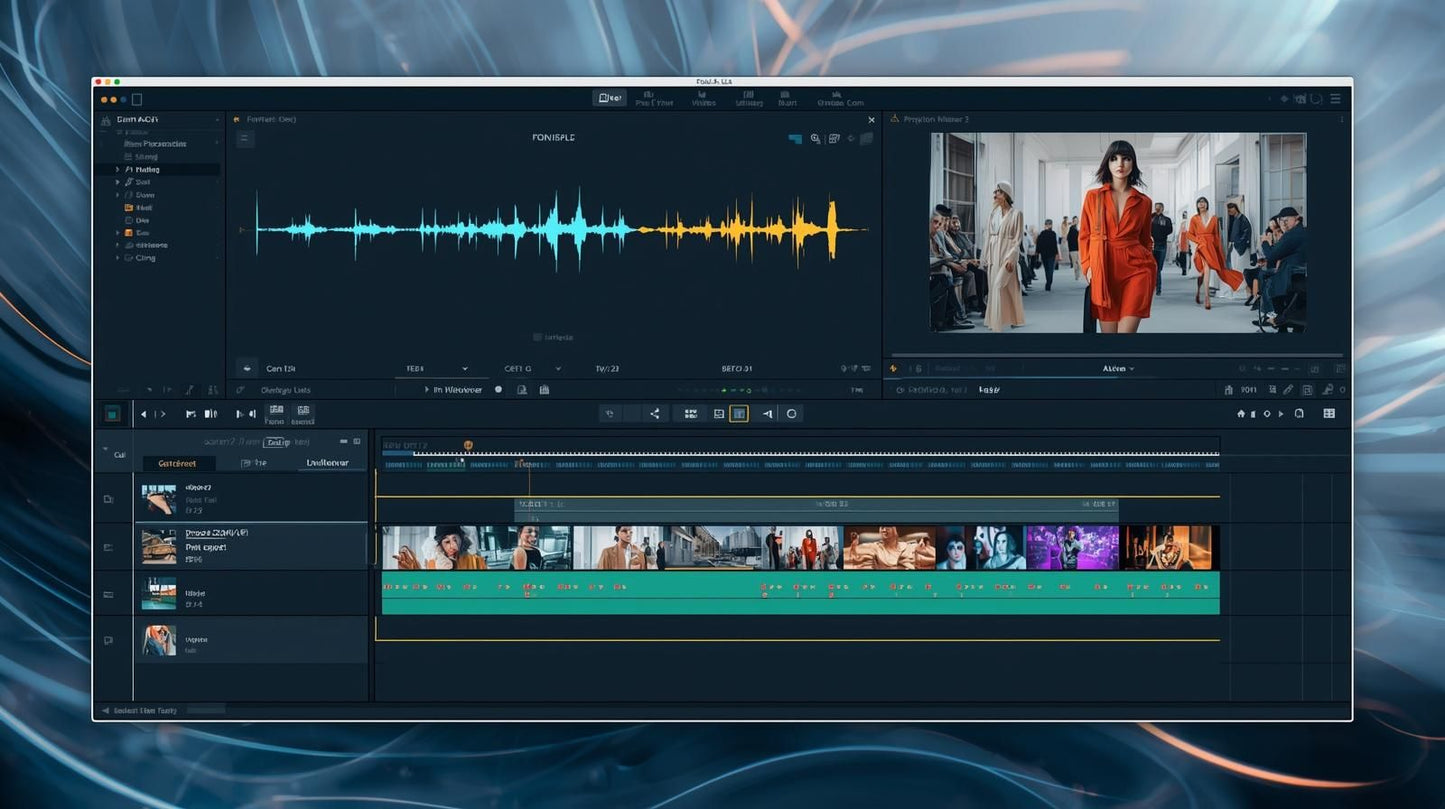
Task: Click the teal square button at timeline left
Action: coord(112,413)
